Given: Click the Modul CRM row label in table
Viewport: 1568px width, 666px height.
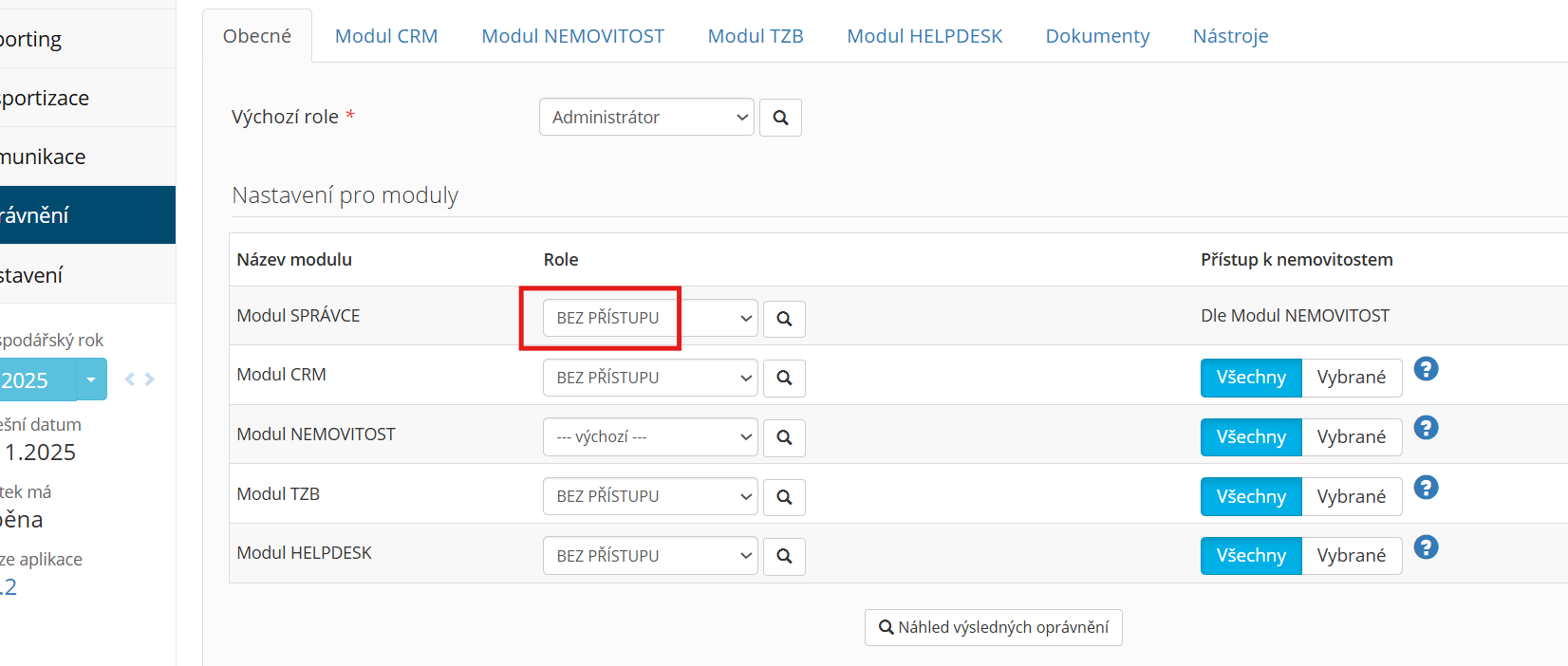Looking at the screenshot, I should tap(281, 374).
